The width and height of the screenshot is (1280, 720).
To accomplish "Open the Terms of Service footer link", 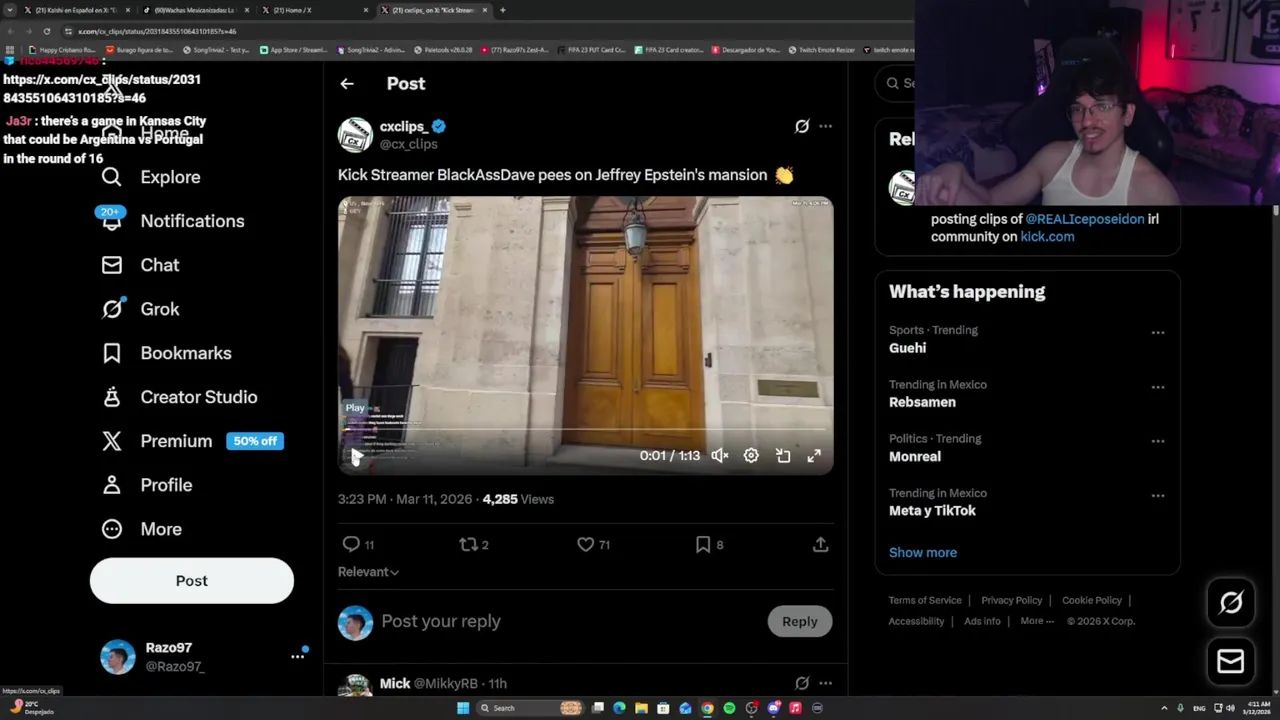I will [925, 600].
